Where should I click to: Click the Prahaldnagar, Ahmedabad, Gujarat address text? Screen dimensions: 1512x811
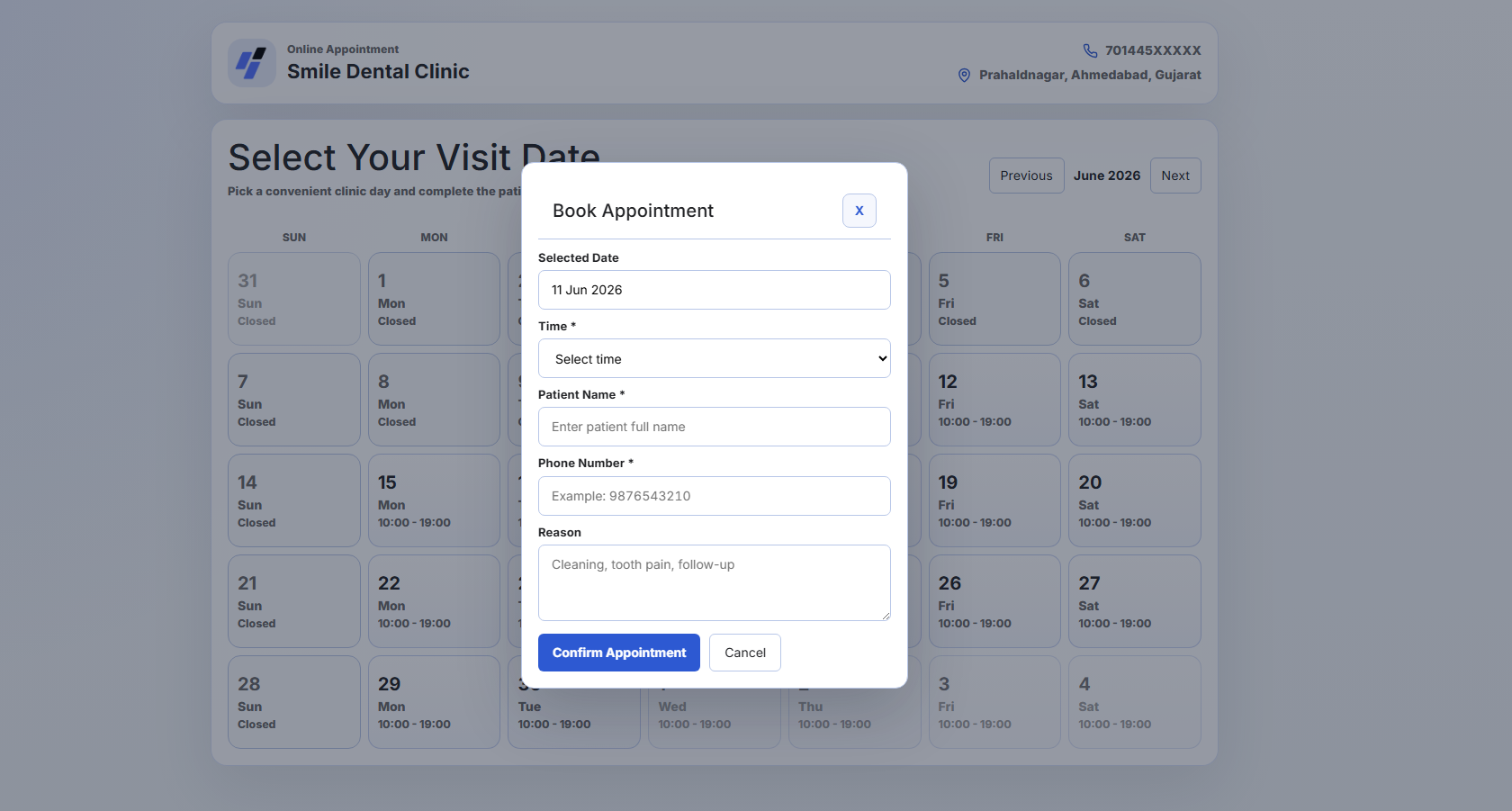pos(1090,75)
